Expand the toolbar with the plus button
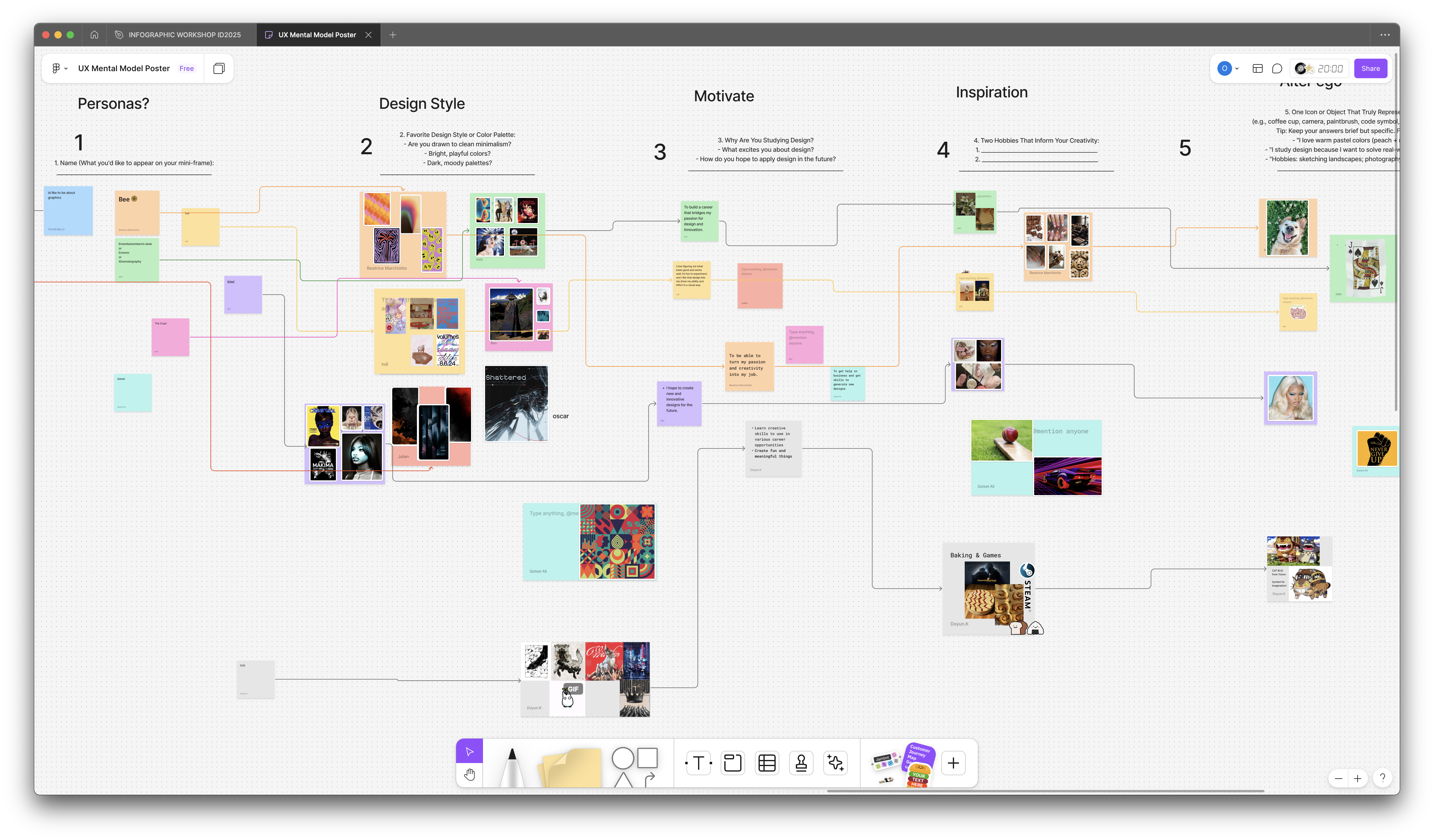1434x840 pixels. point(953,763)
